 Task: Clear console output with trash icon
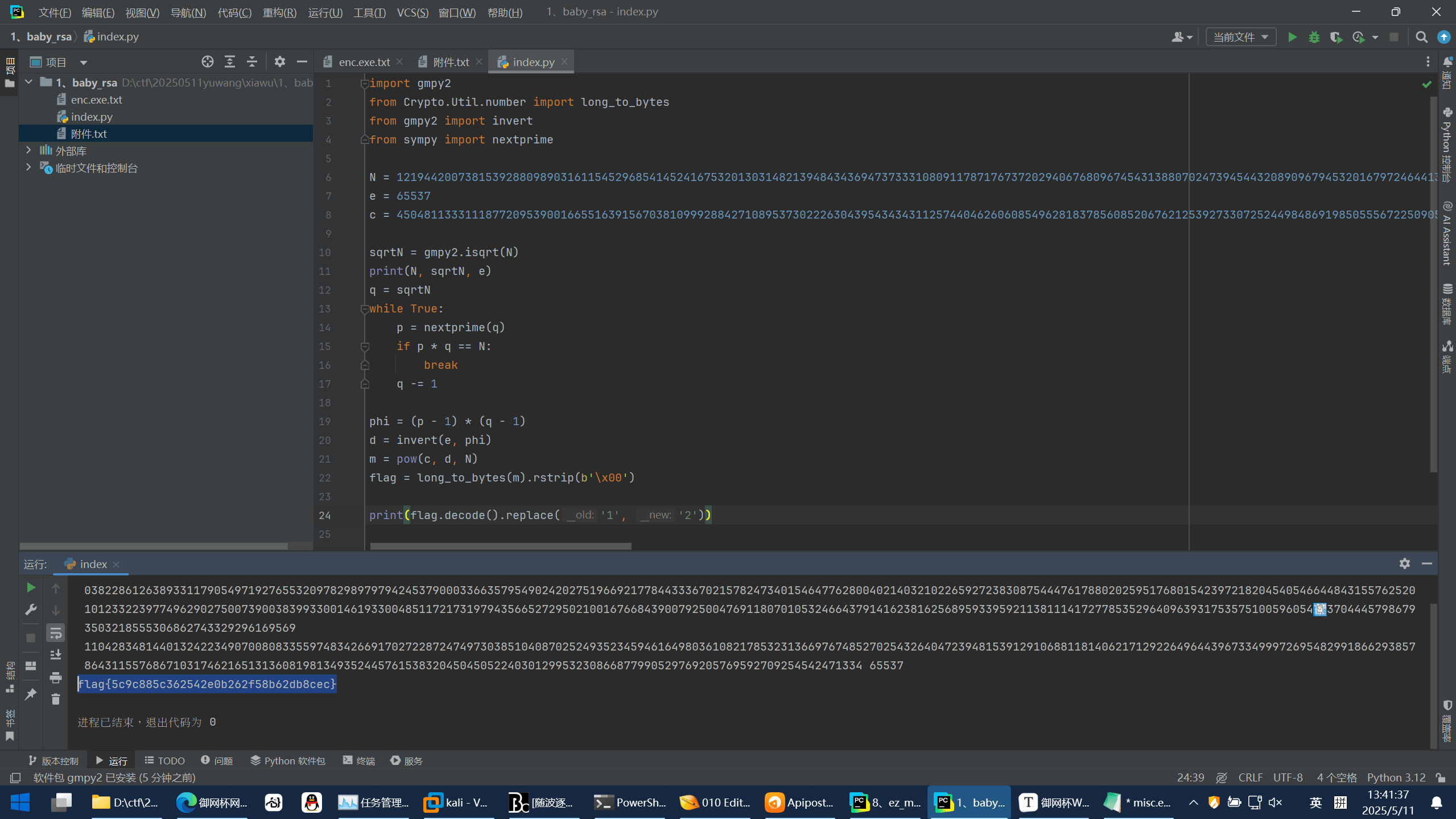pos(55,699)
